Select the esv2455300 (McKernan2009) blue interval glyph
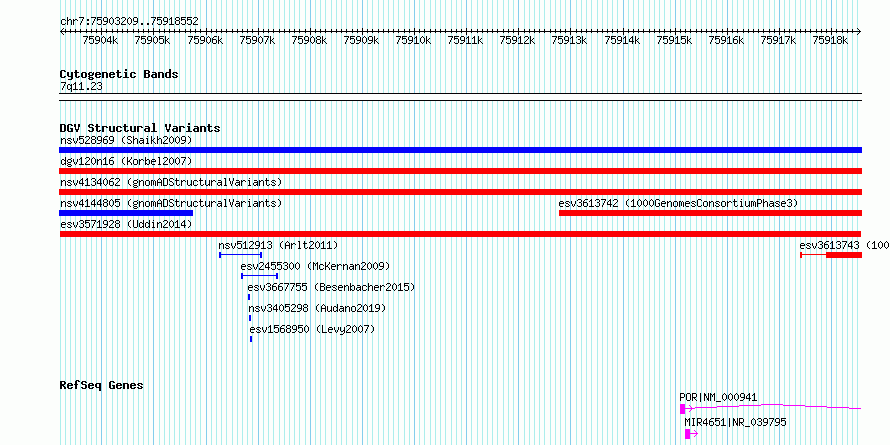This screenshot has height=445, width=890. [x=259, y=276]
